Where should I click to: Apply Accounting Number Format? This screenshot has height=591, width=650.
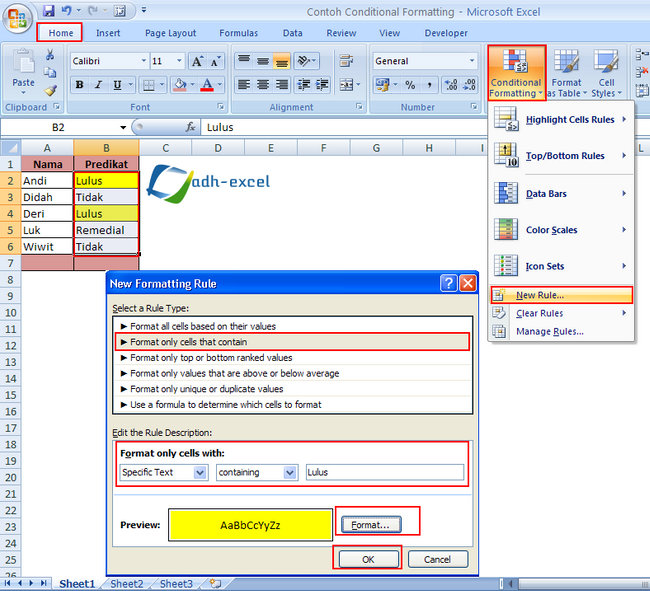382,85
